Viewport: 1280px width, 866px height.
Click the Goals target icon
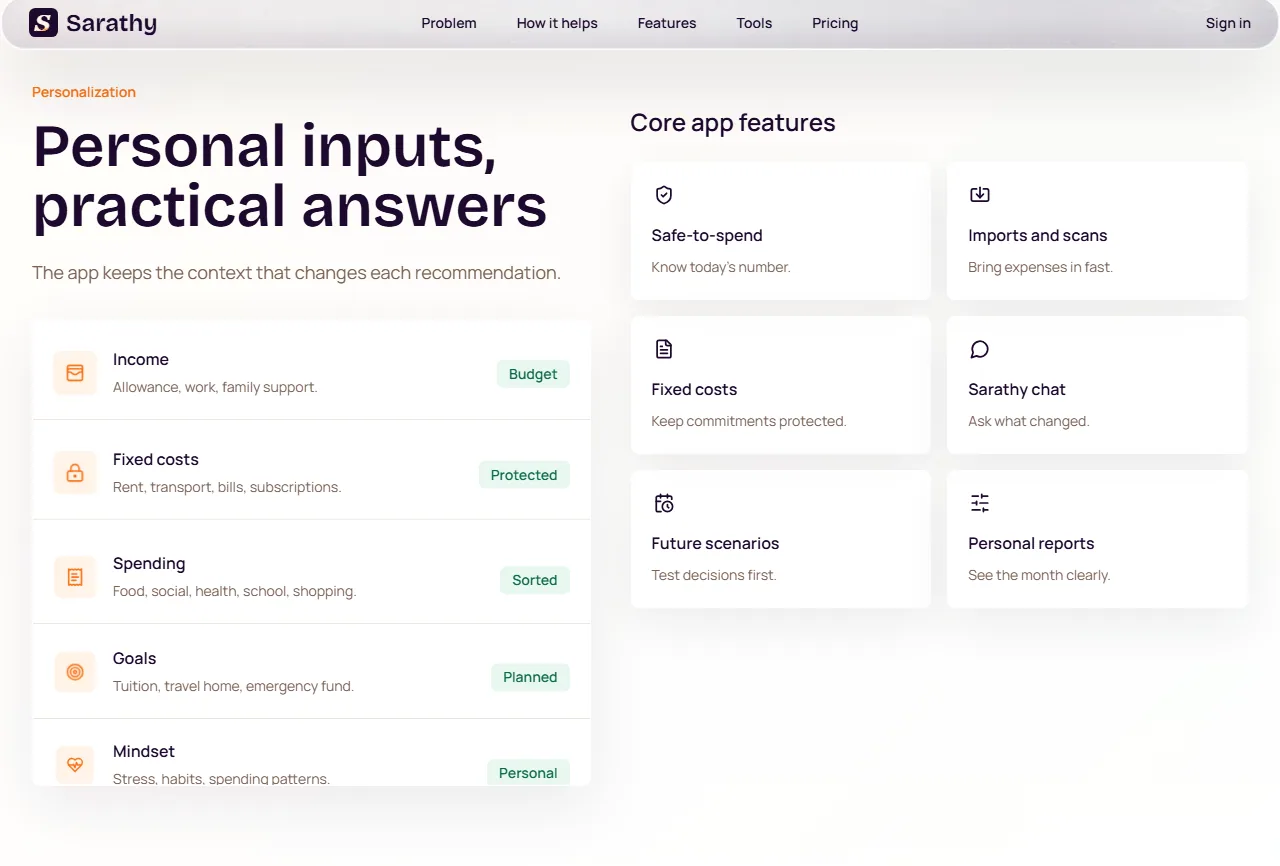click(x=75, y=672)
